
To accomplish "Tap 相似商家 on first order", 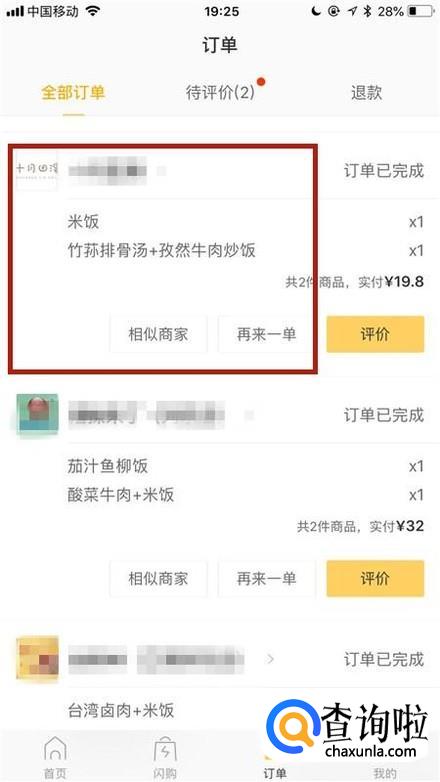I will (x=158, y=334).
